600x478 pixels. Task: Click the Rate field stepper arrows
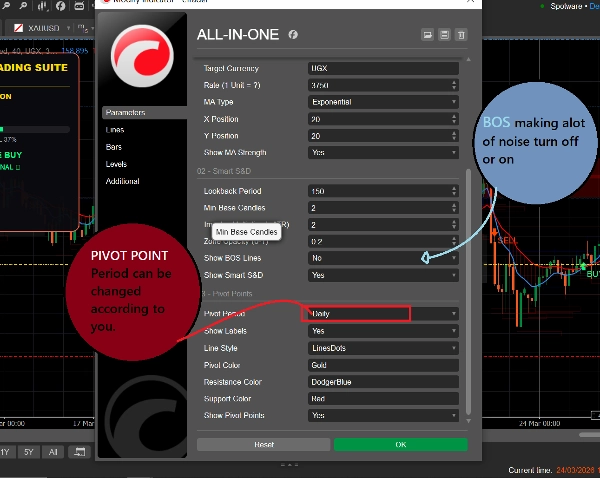coord(454,85)
